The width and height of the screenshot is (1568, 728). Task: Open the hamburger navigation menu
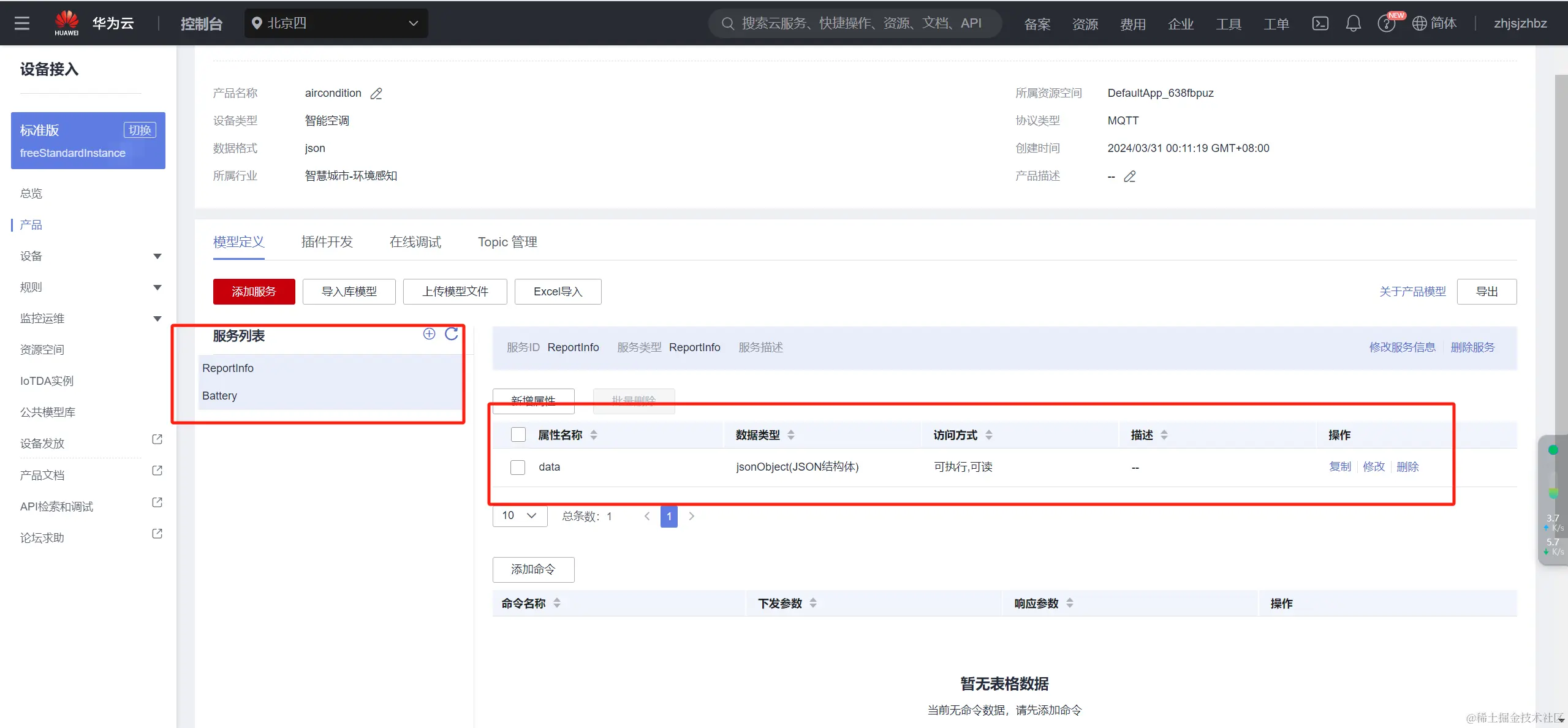coord(22,23)
